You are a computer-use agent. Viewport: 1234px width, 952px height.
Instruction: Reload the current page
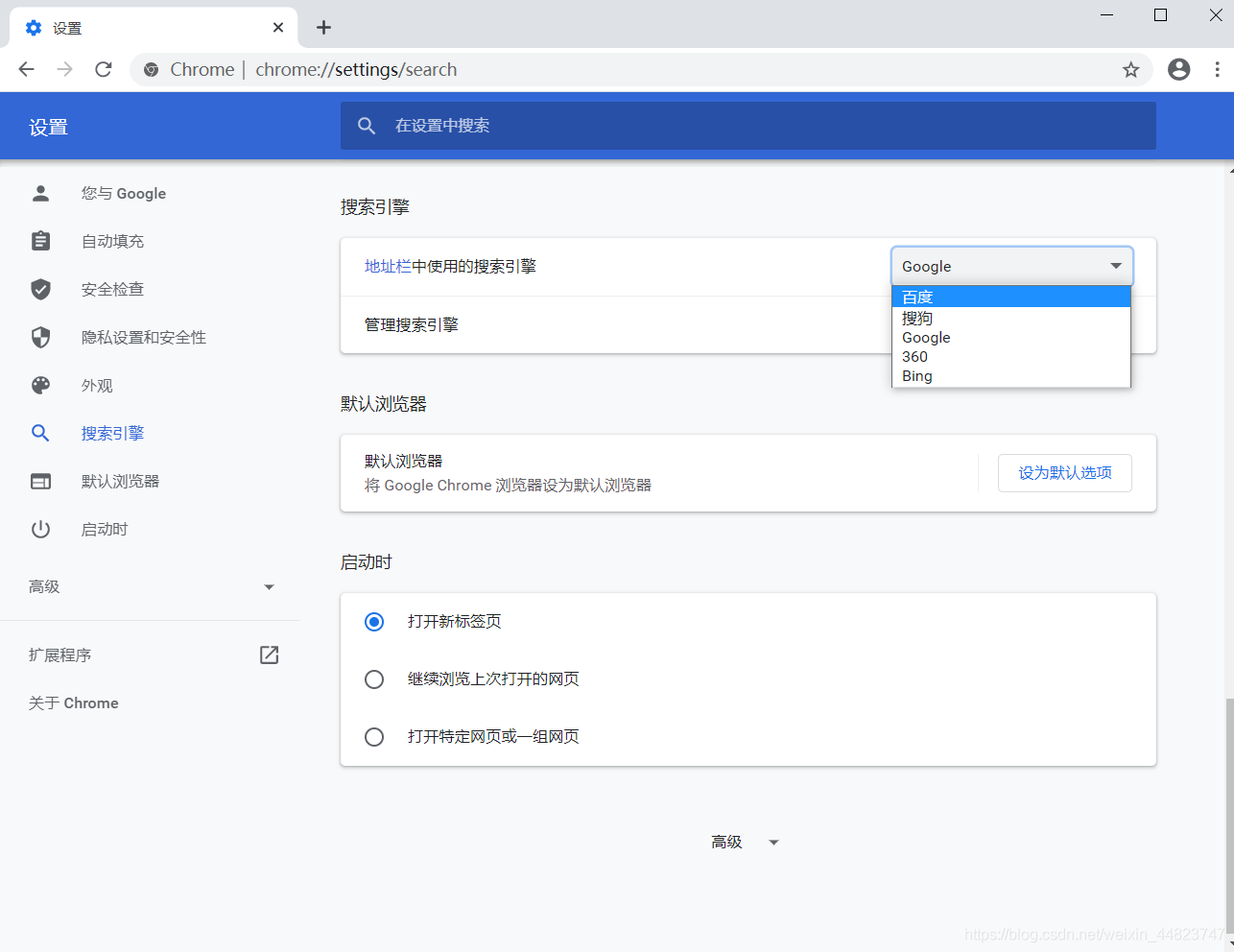[x=104, y=69]
